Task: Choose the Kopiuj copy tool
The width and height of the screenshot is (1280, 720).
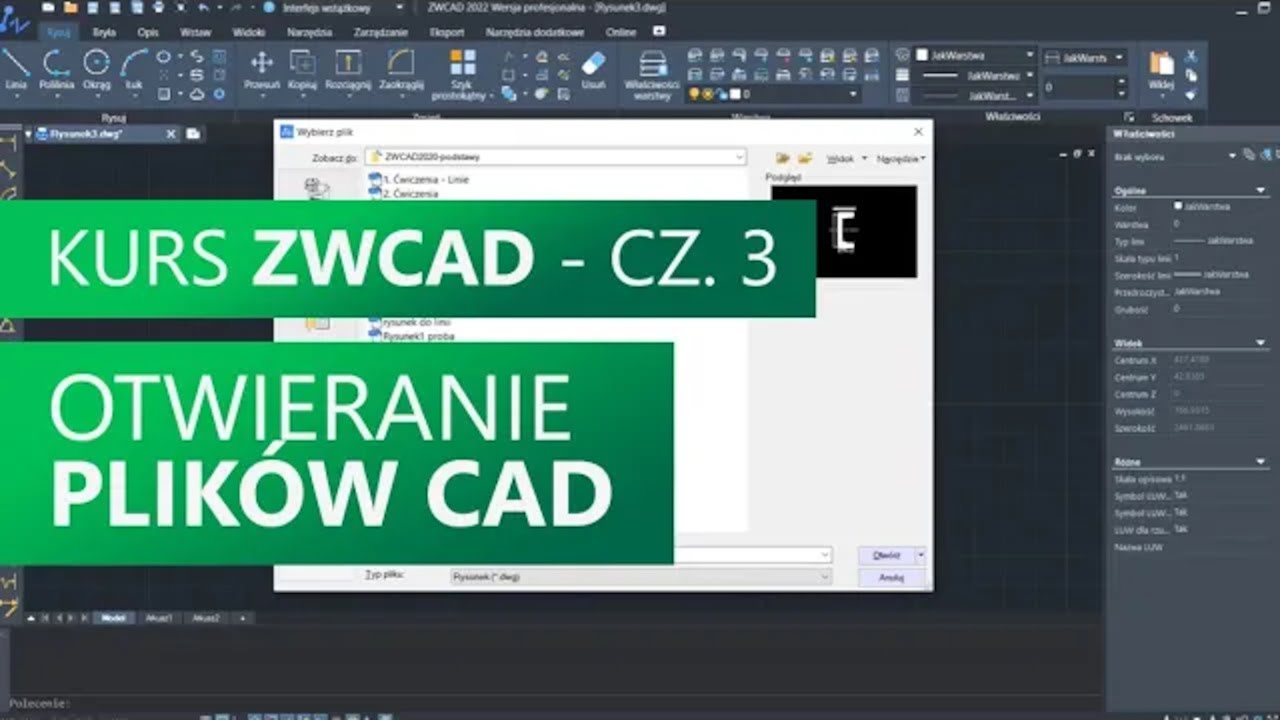Action: pyautogui.click(x=302, y=70)
